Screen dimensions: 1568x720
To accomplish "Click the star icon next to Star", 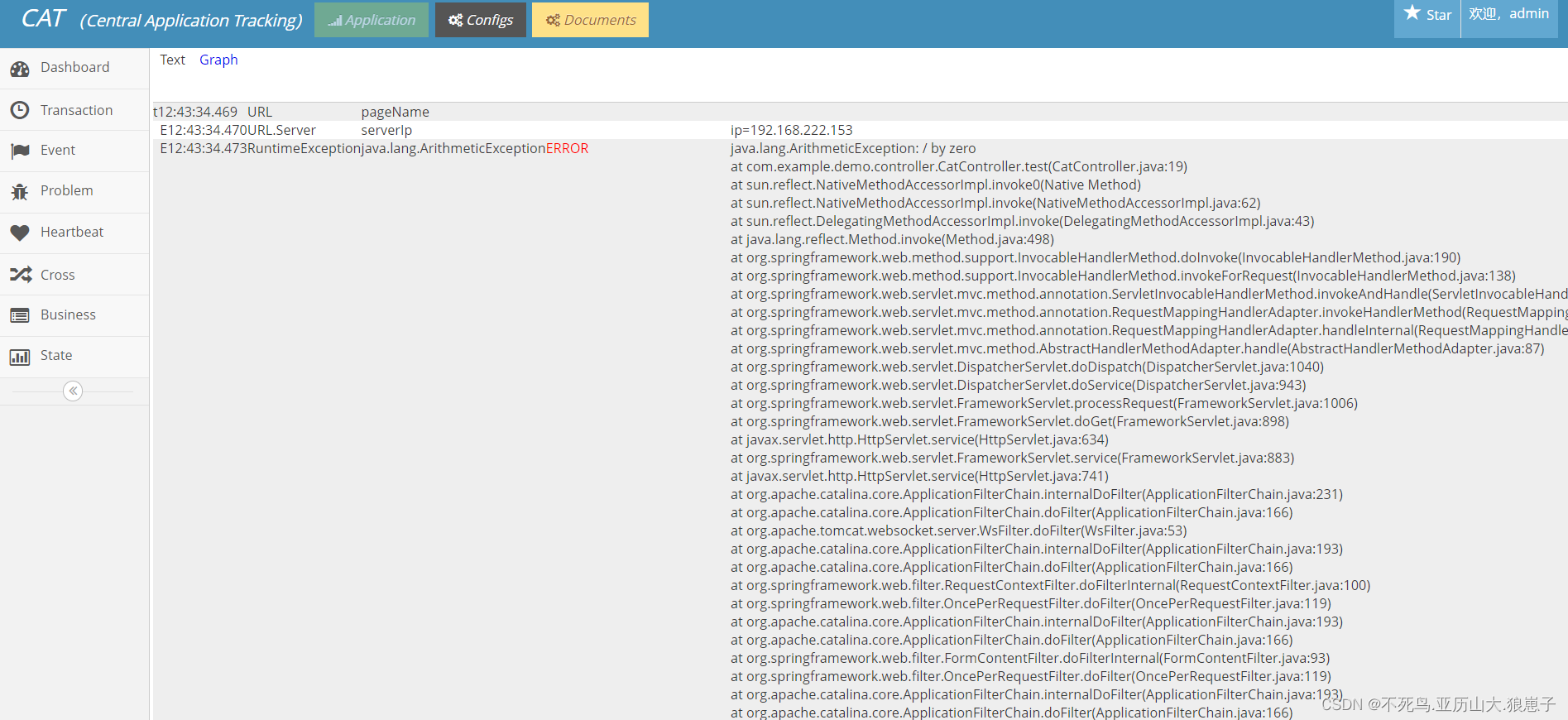I will click(1412, 13).
